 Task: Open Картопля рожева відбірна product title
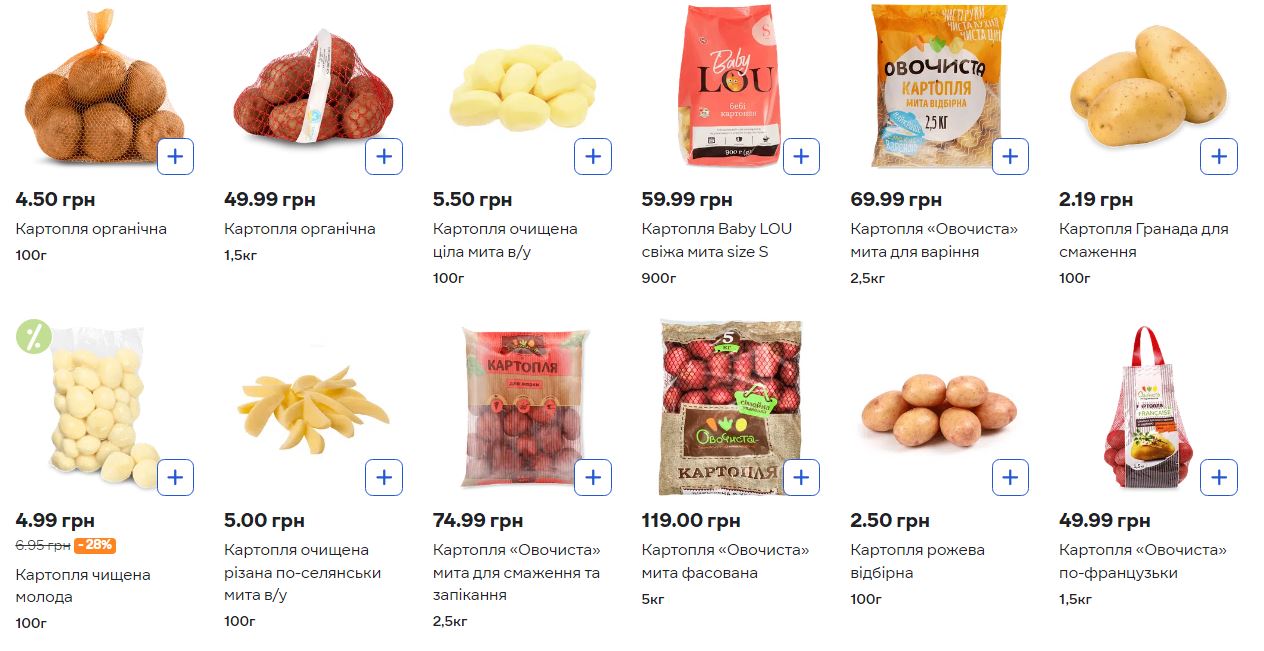click(917, 561)
